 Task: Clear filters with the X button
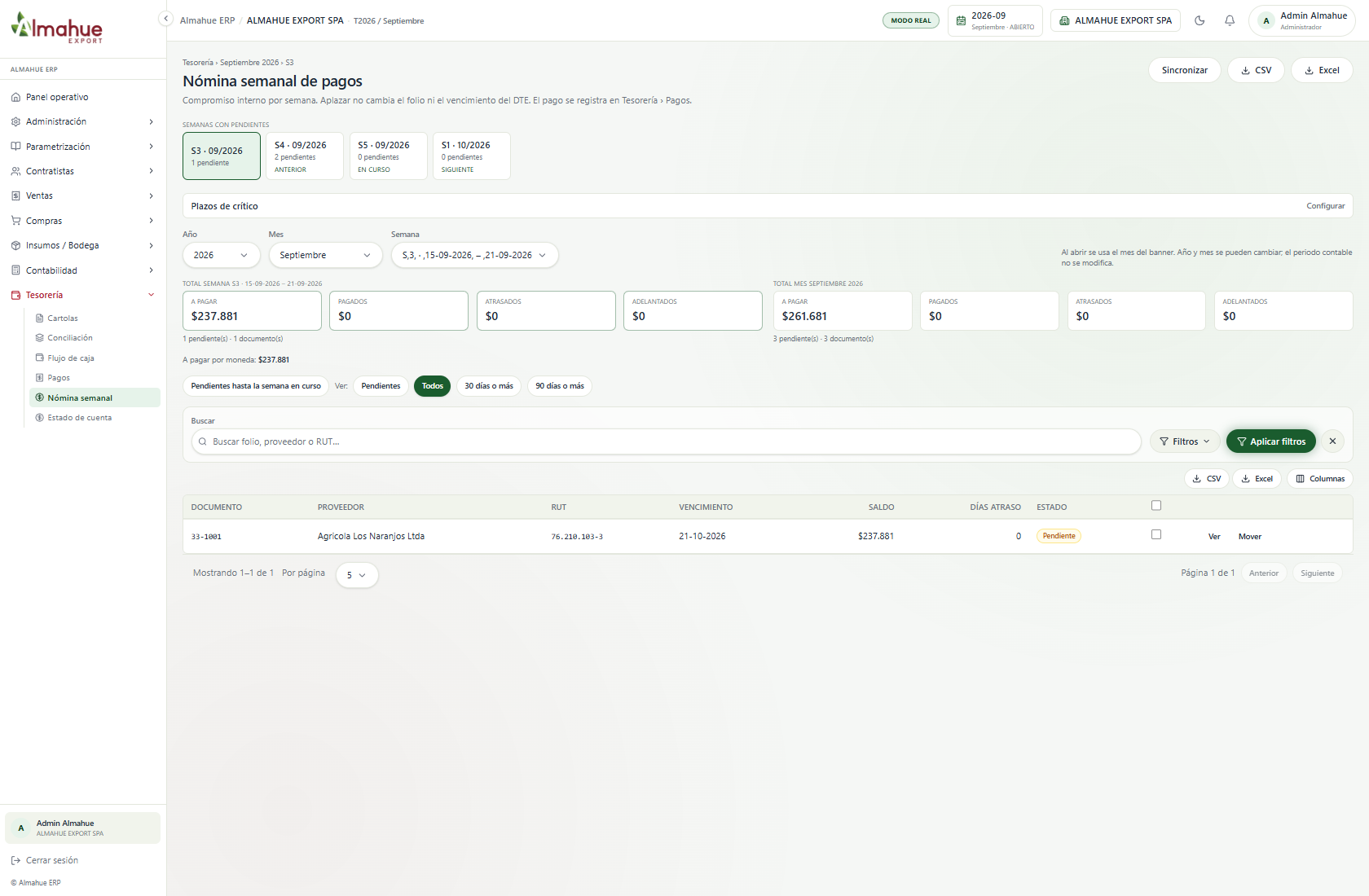point(1332,441)
